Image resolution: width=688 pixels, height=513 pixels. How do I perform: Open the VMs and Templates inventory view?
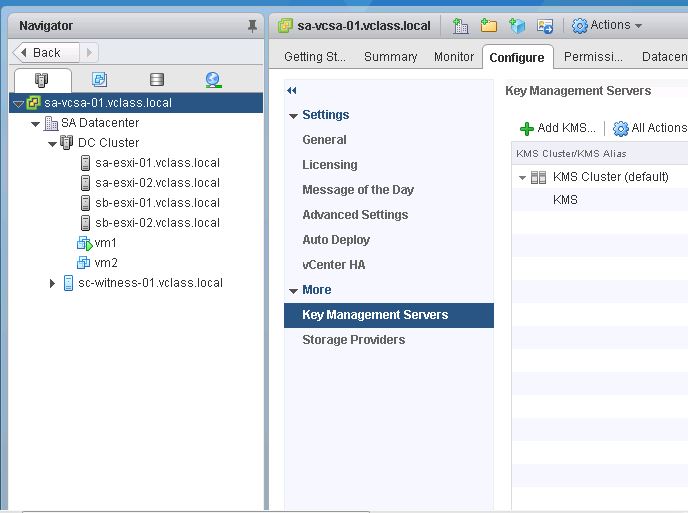(x=99, y=80)
